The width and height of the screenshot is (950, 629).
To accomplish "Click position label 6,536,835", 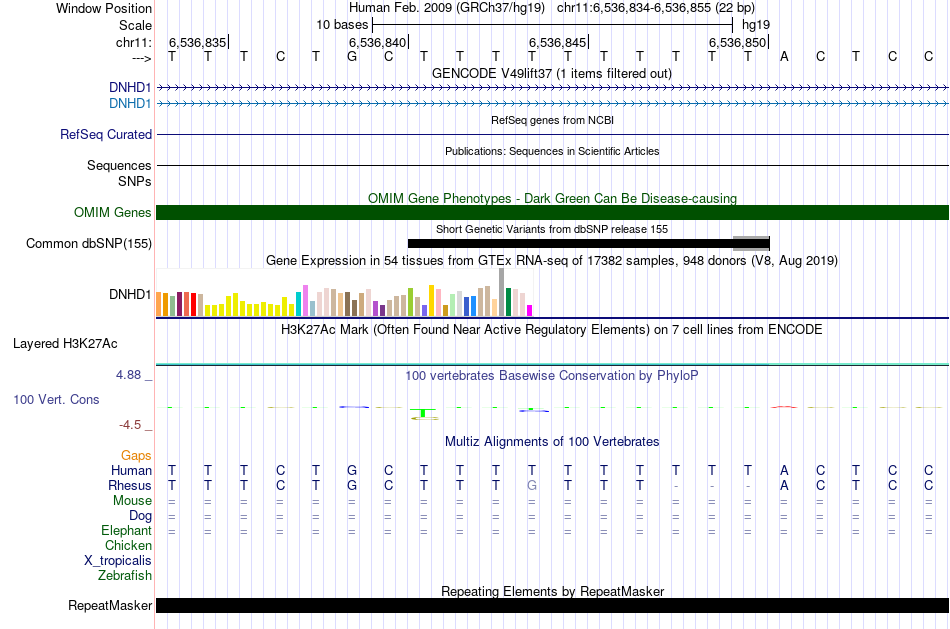I will click(197, 42).
